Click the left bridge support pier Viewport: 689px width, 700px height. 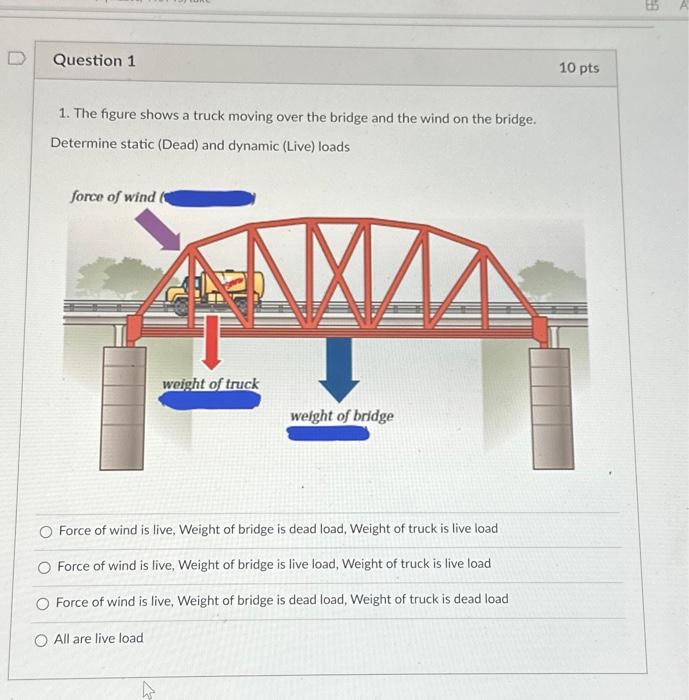[x=122, y=408]
